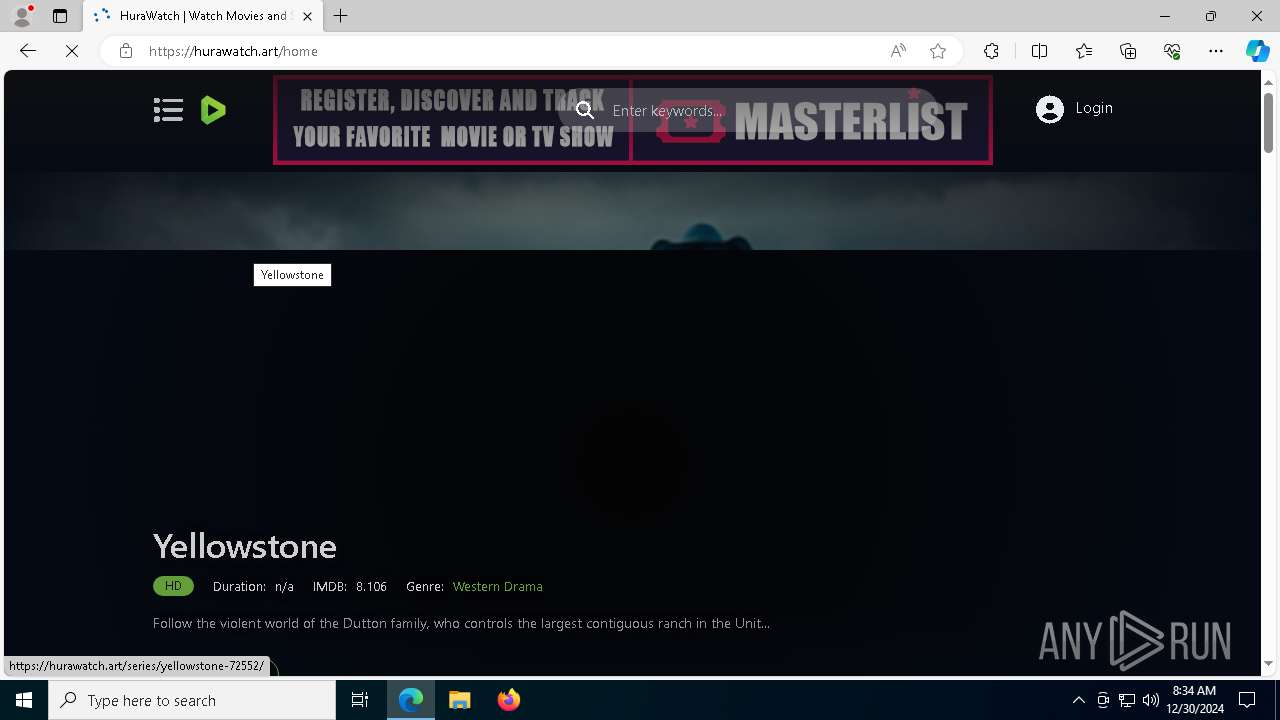Open the Login link

pos(1094,108)
